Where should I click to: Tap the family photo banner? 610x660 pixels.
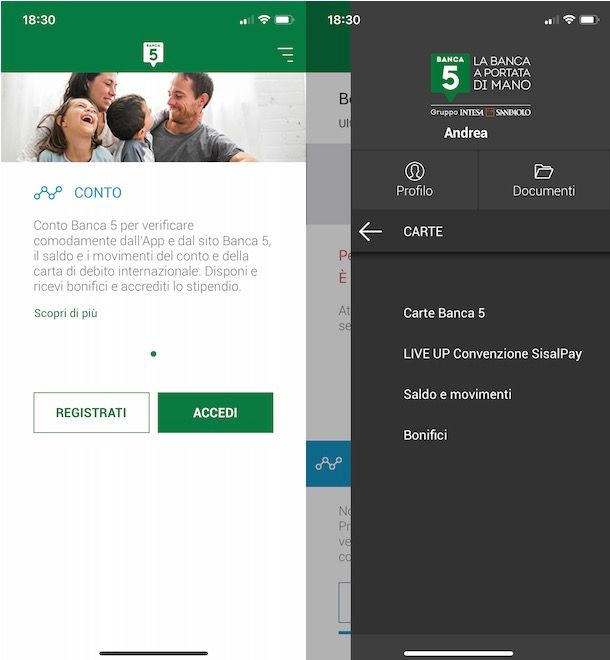[153, 117]
